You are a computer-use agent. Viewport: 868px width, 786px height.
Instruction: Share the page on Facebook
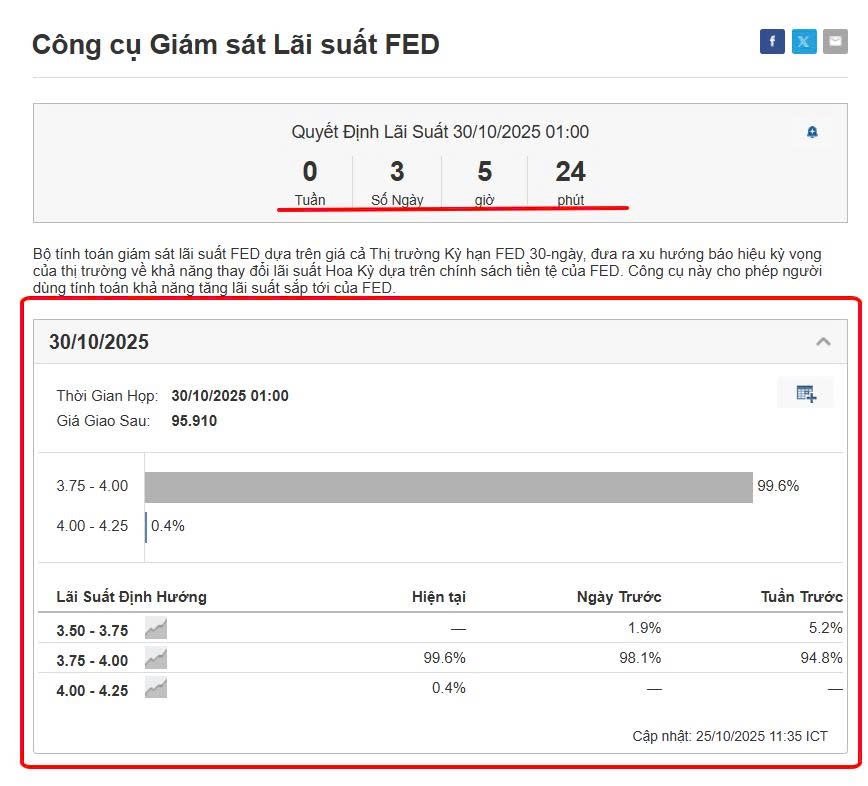point(772,41)
